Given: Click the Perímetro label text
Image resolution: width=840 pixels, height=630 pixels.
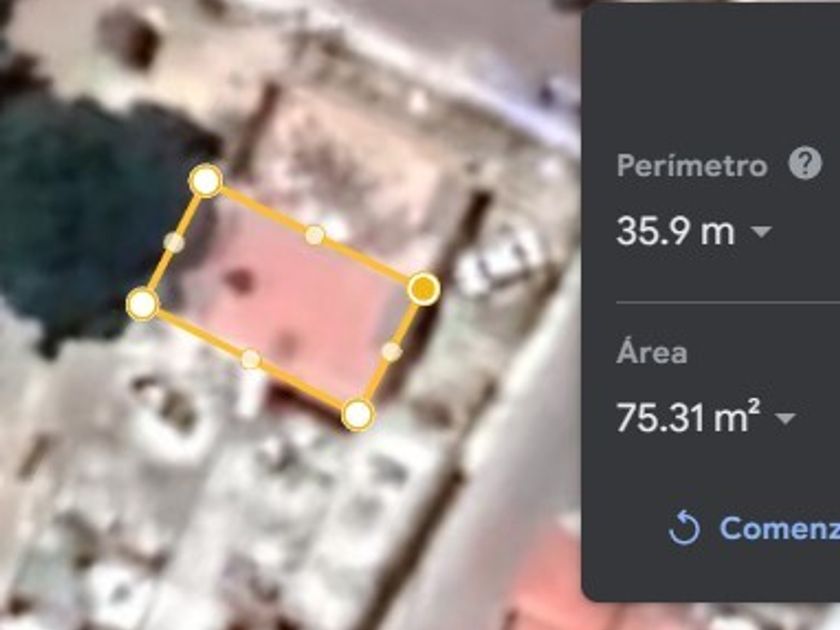Looking at the screenshot, I should tap(692, 166).
